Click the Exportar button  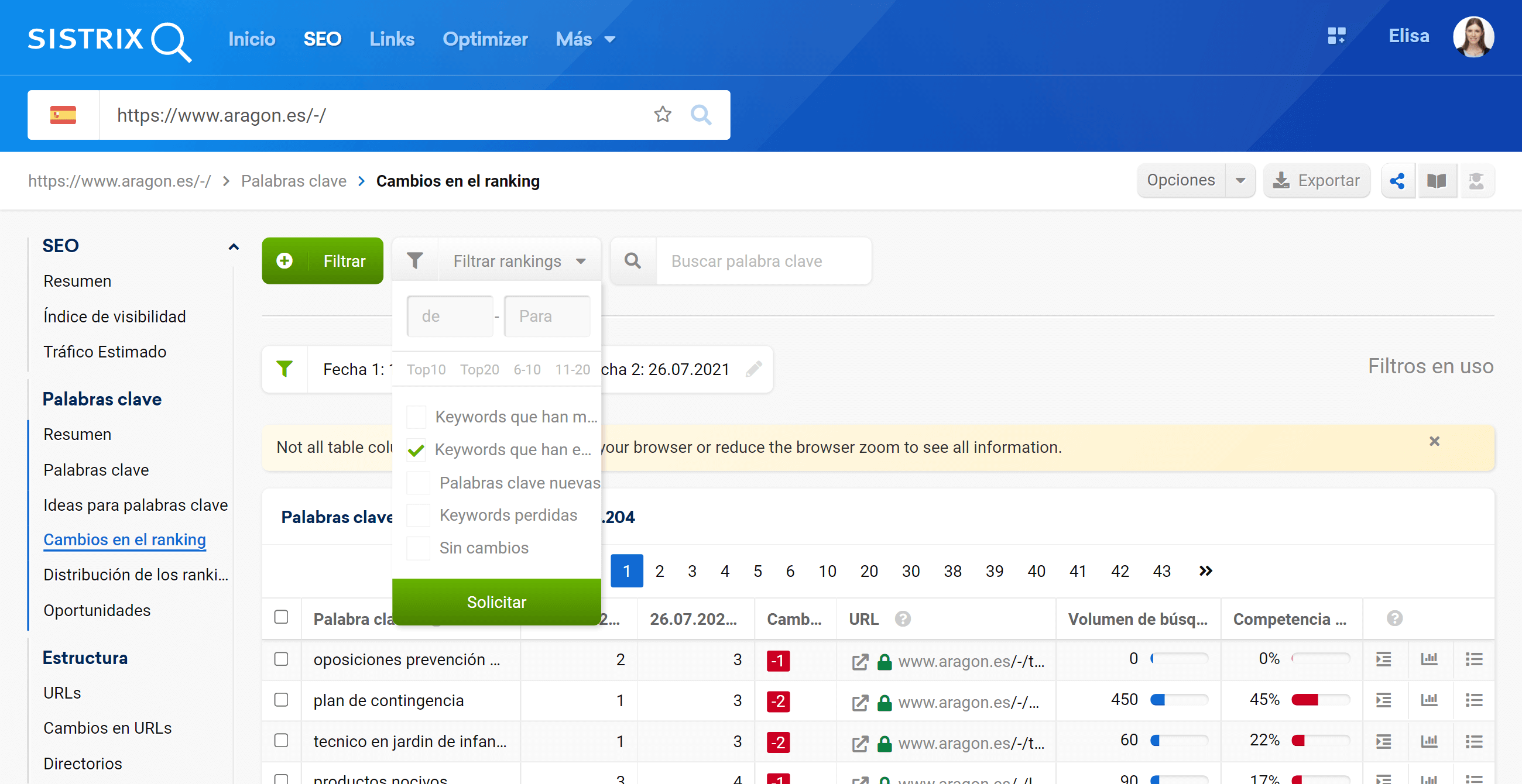[x=1317, y=181]
